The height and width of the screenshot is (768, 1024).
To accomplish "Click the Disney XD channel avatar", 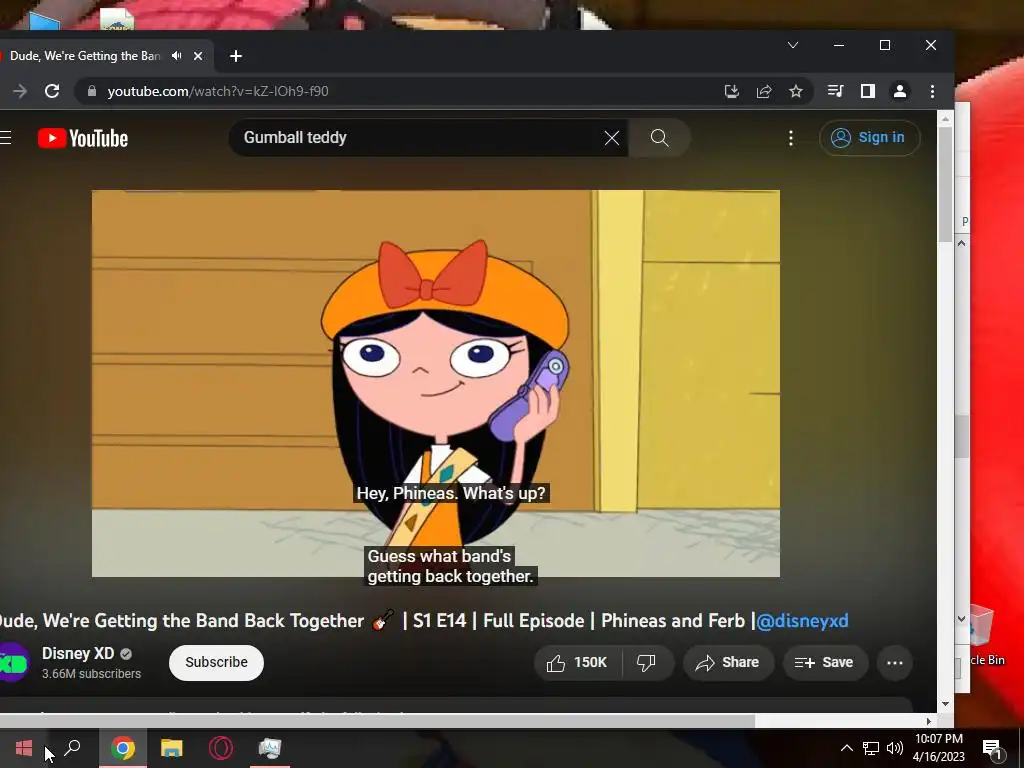I will click(x=12, y=662).
